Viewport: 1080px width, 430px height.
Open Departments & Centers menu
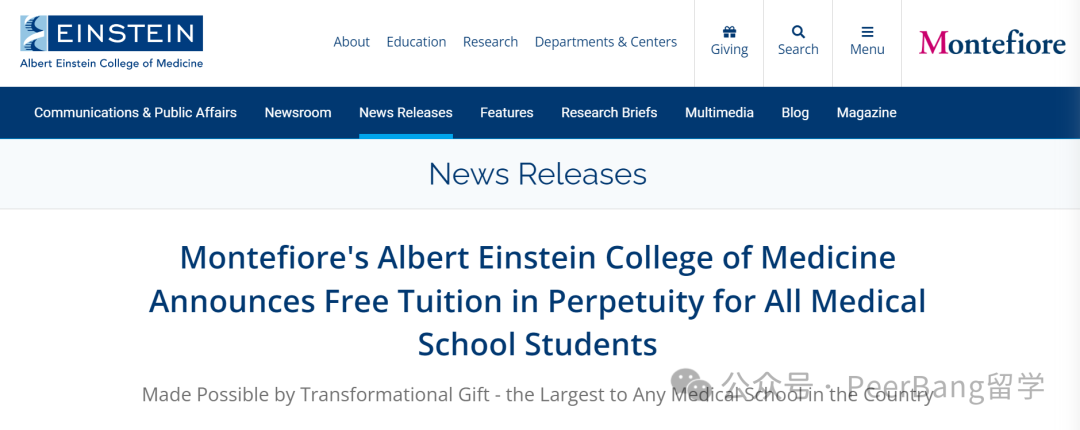point(606,42)
